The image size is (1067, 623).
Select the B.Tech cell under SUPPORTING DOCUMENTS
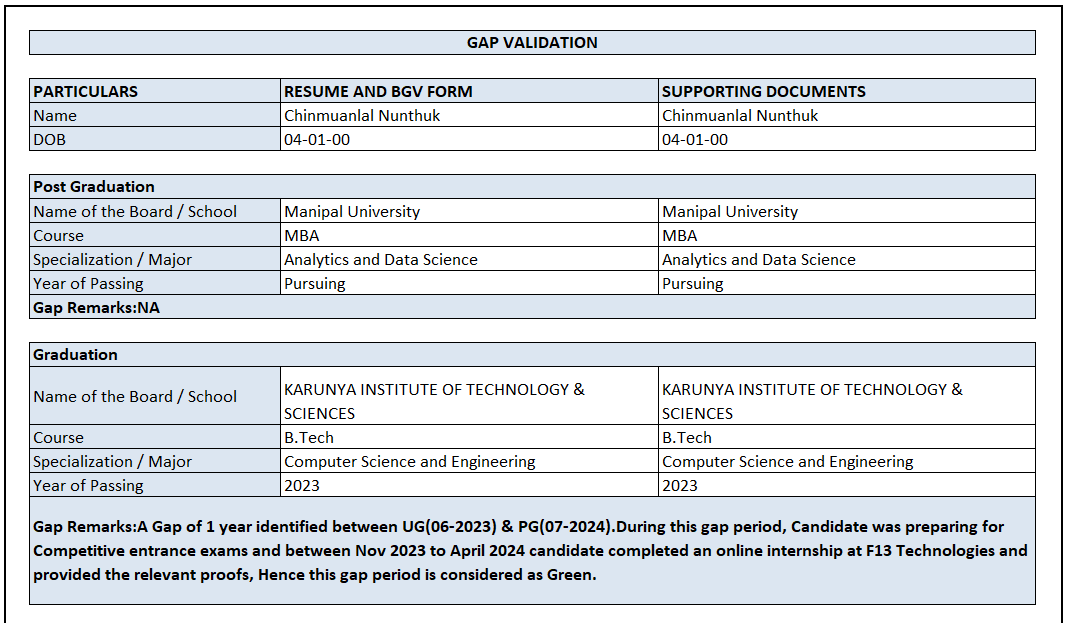687,438
